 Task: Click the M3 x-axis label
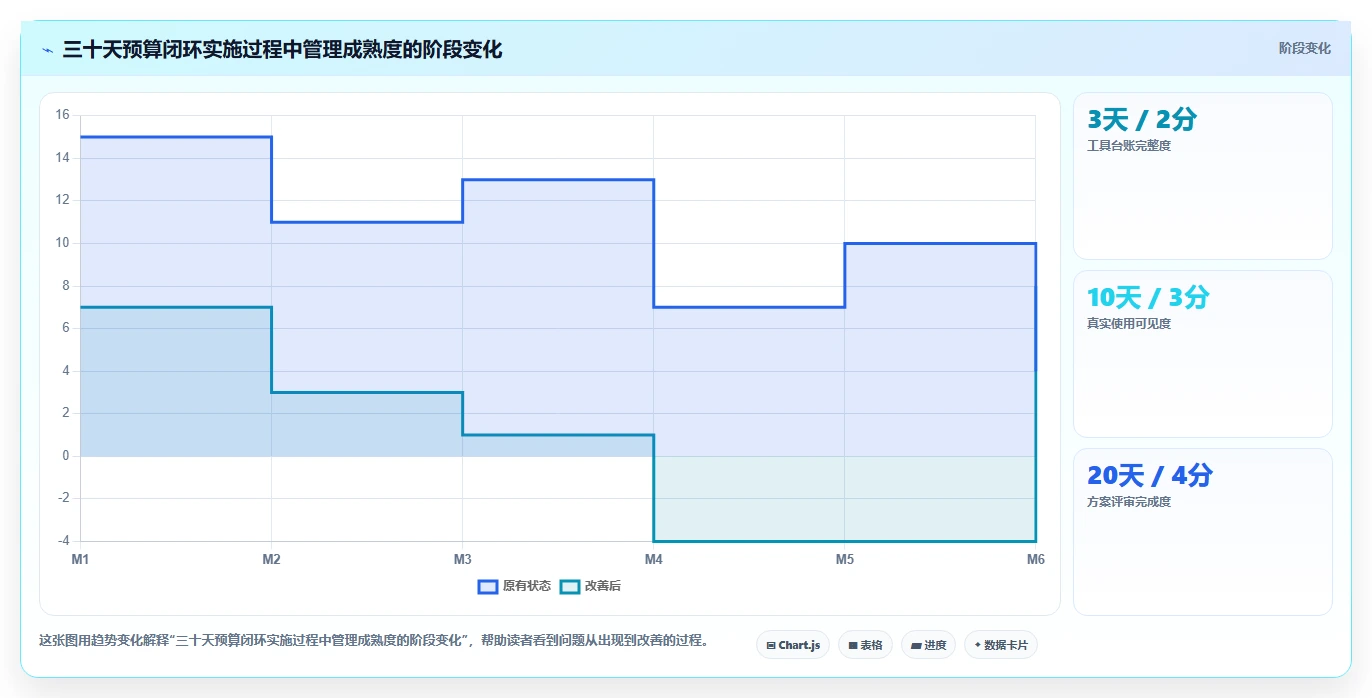pyautogui.click(x=462, y=559)
